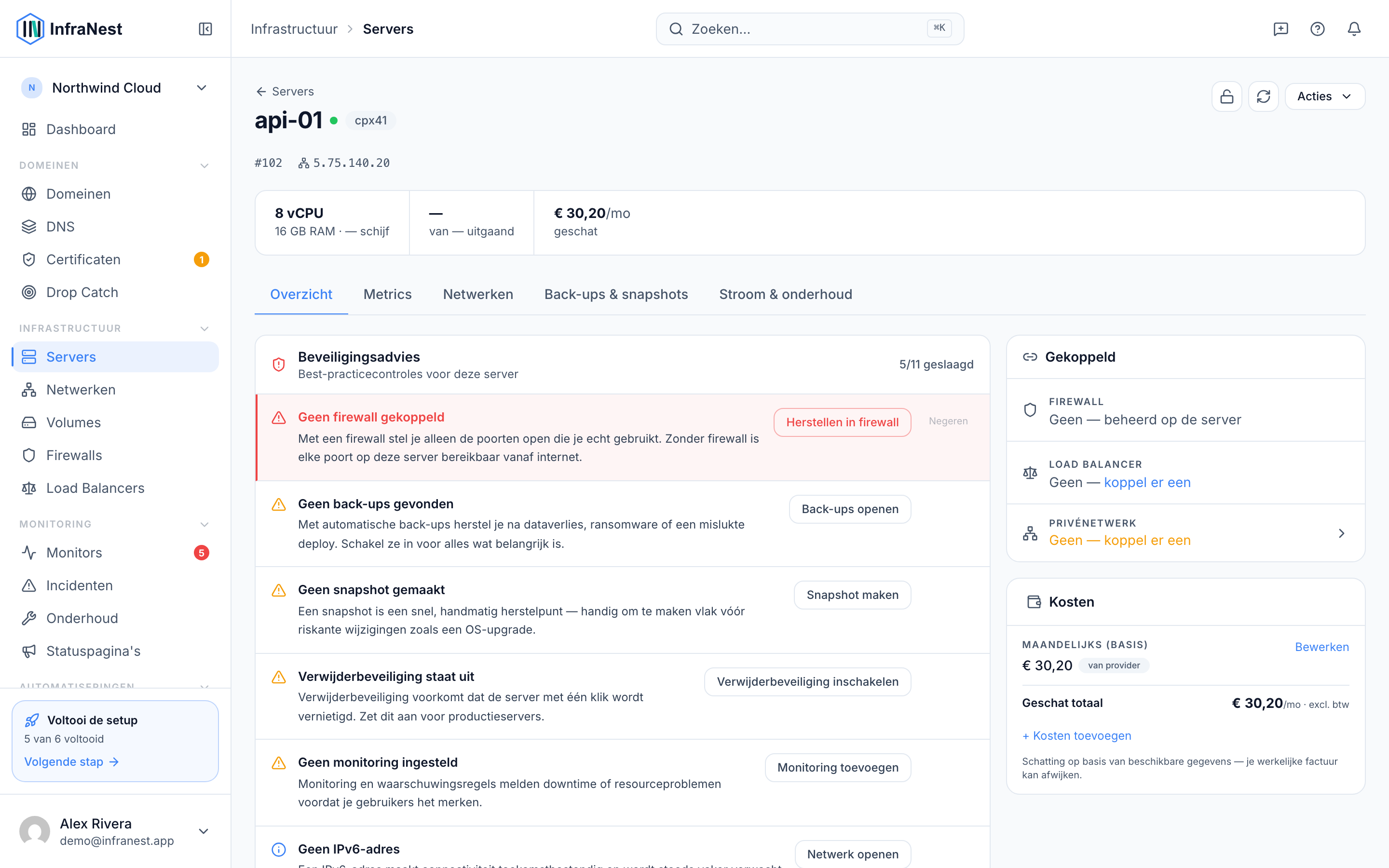
Task: Open Statuspagina's in the sidebar
Action: pos(115,651)
